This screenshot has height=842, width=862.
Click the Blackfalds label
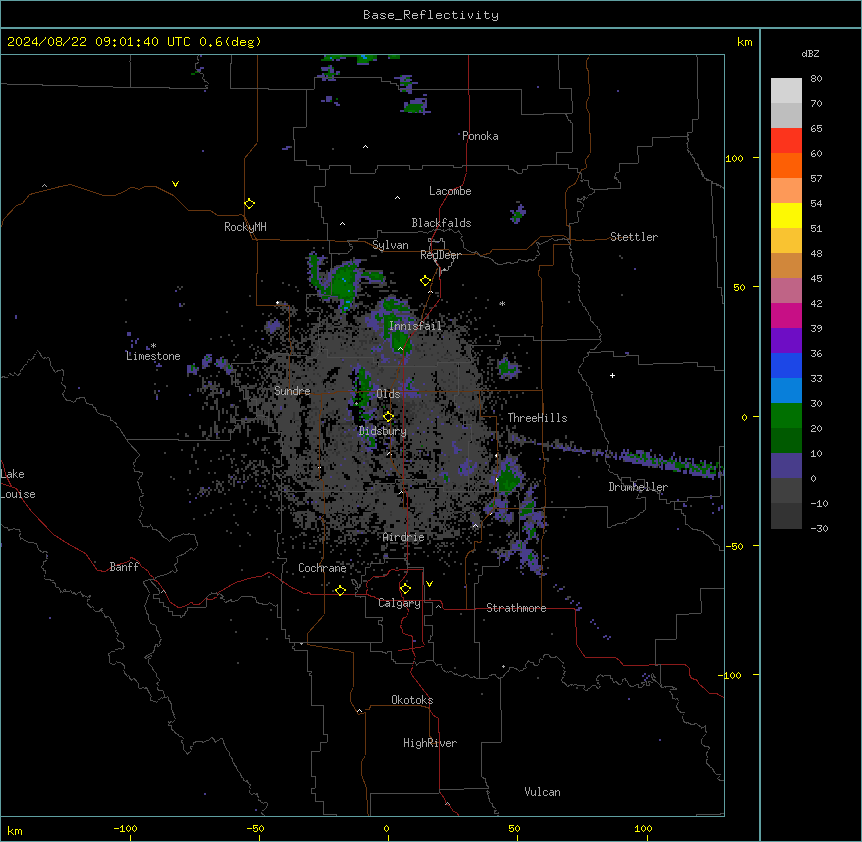(x=441, y=223)
